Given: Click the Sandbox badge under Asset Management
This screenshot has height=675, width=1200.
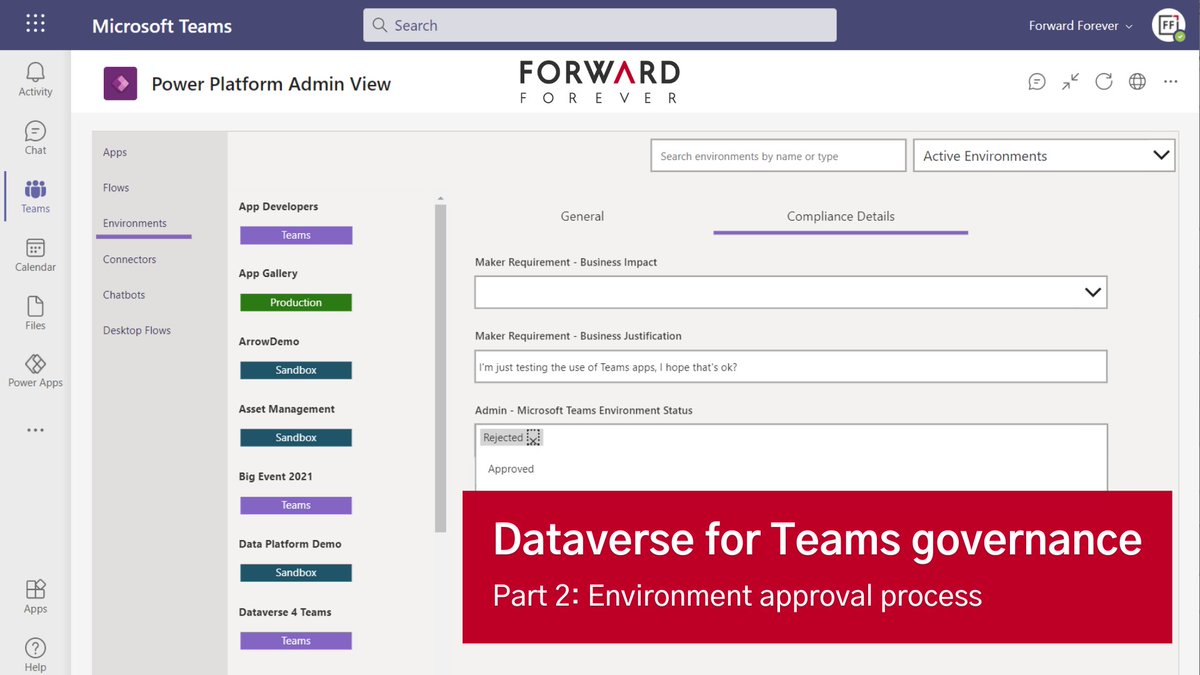Looking at the screenshot, I should (296, 437).
